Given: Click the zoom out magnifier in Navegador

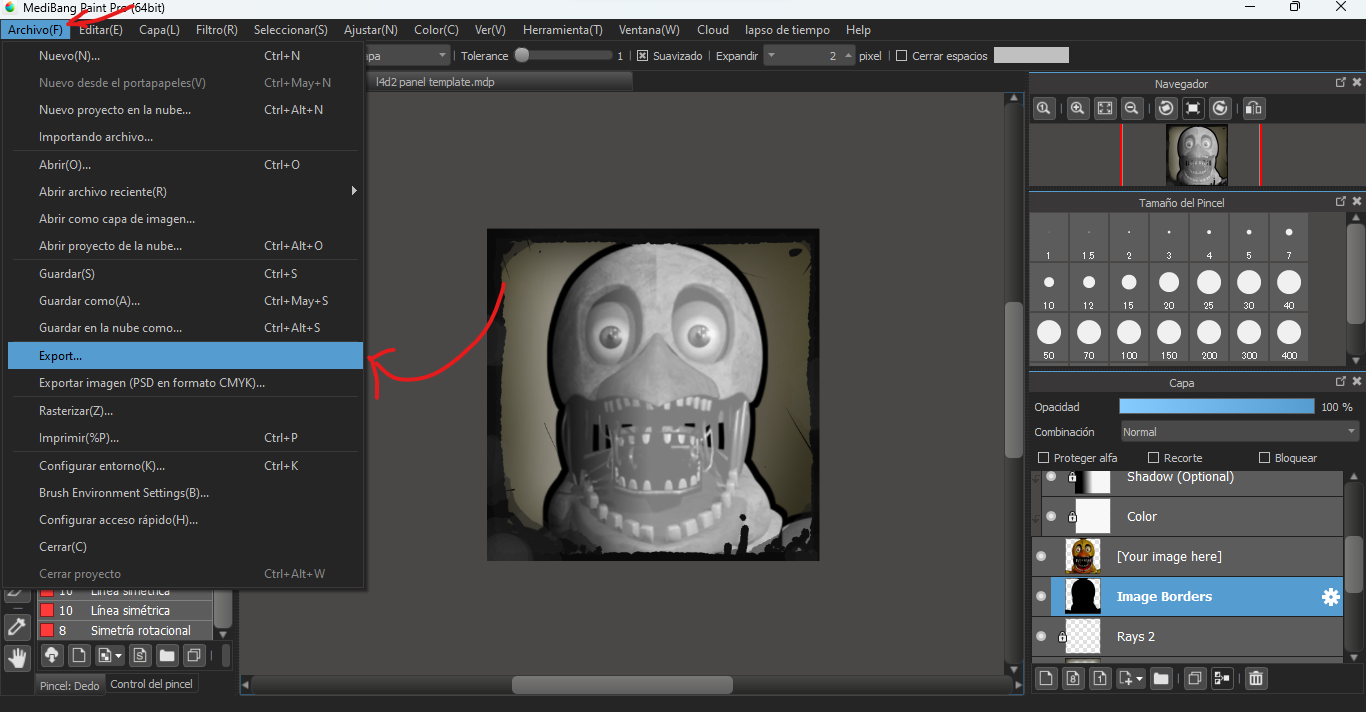Looking at the screenshot, I should pyautogui.click(x=1132, y=108).
